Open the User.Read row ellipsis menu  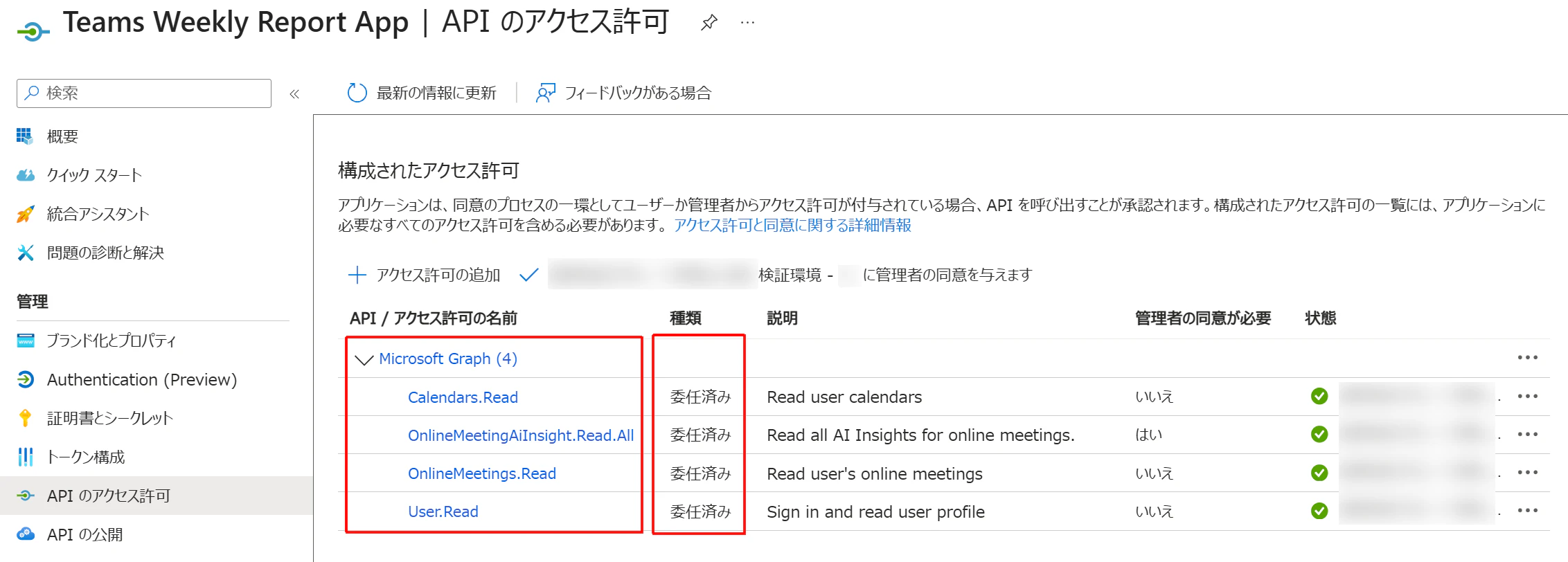click(1527, 511)
